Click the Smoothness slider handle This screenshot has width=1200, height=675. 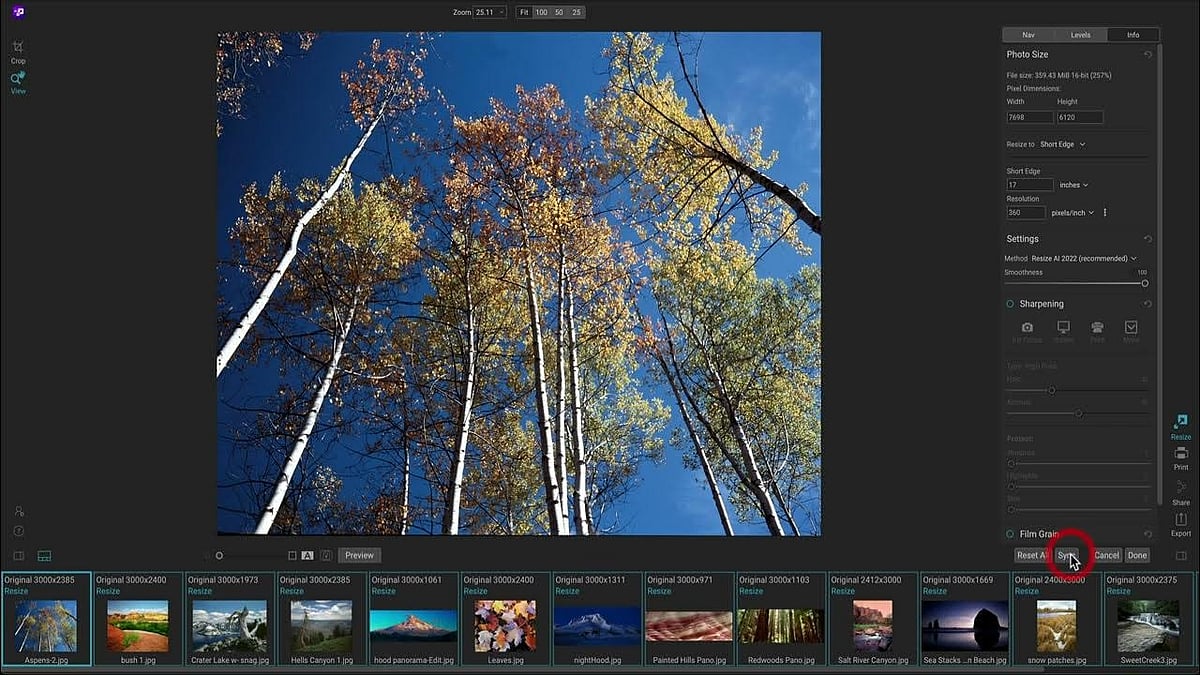click(1145, 283)
